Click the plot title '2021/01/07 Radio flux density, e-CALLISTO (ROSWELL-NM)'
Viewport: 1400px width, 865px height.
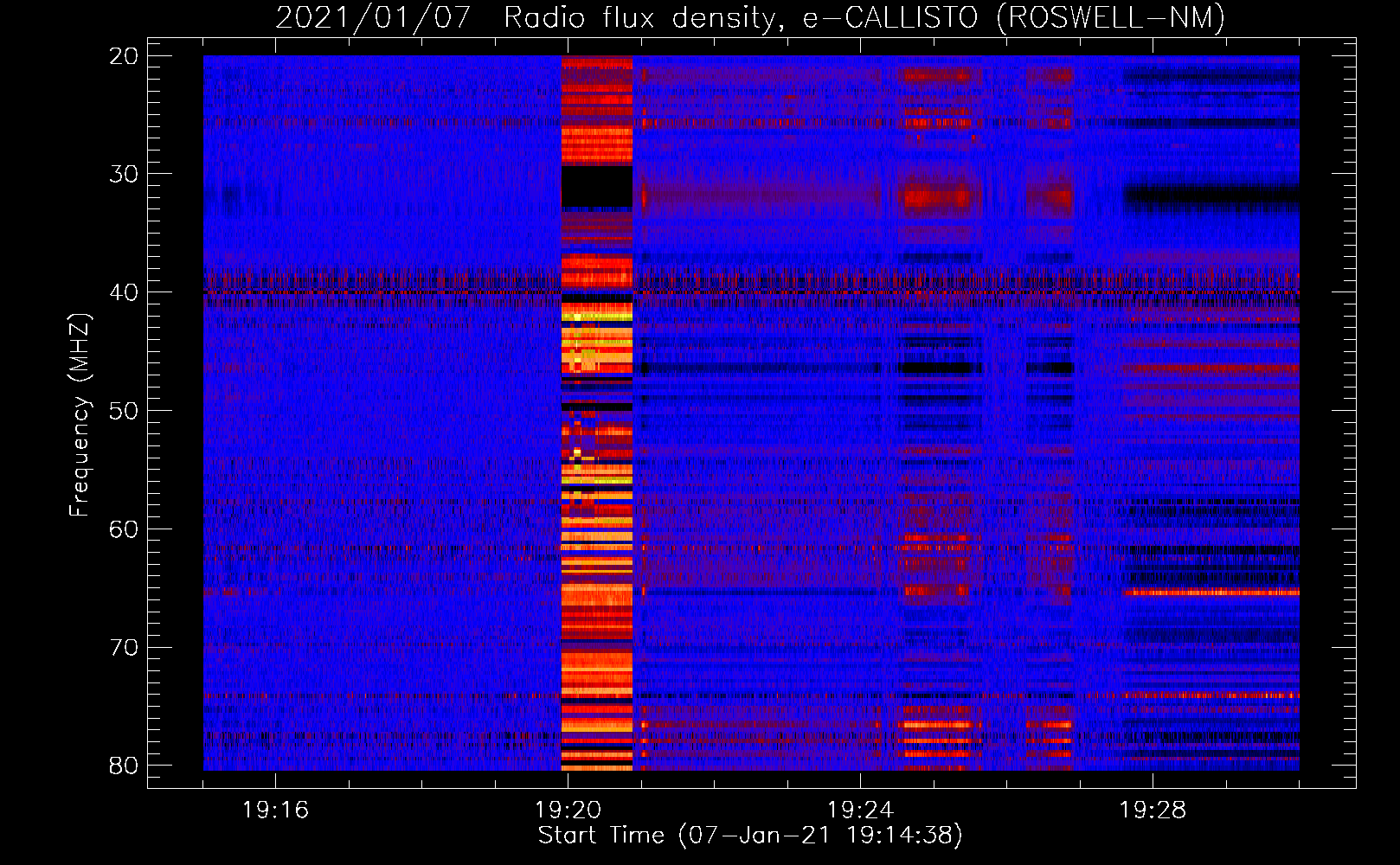(x=750, y=17)
